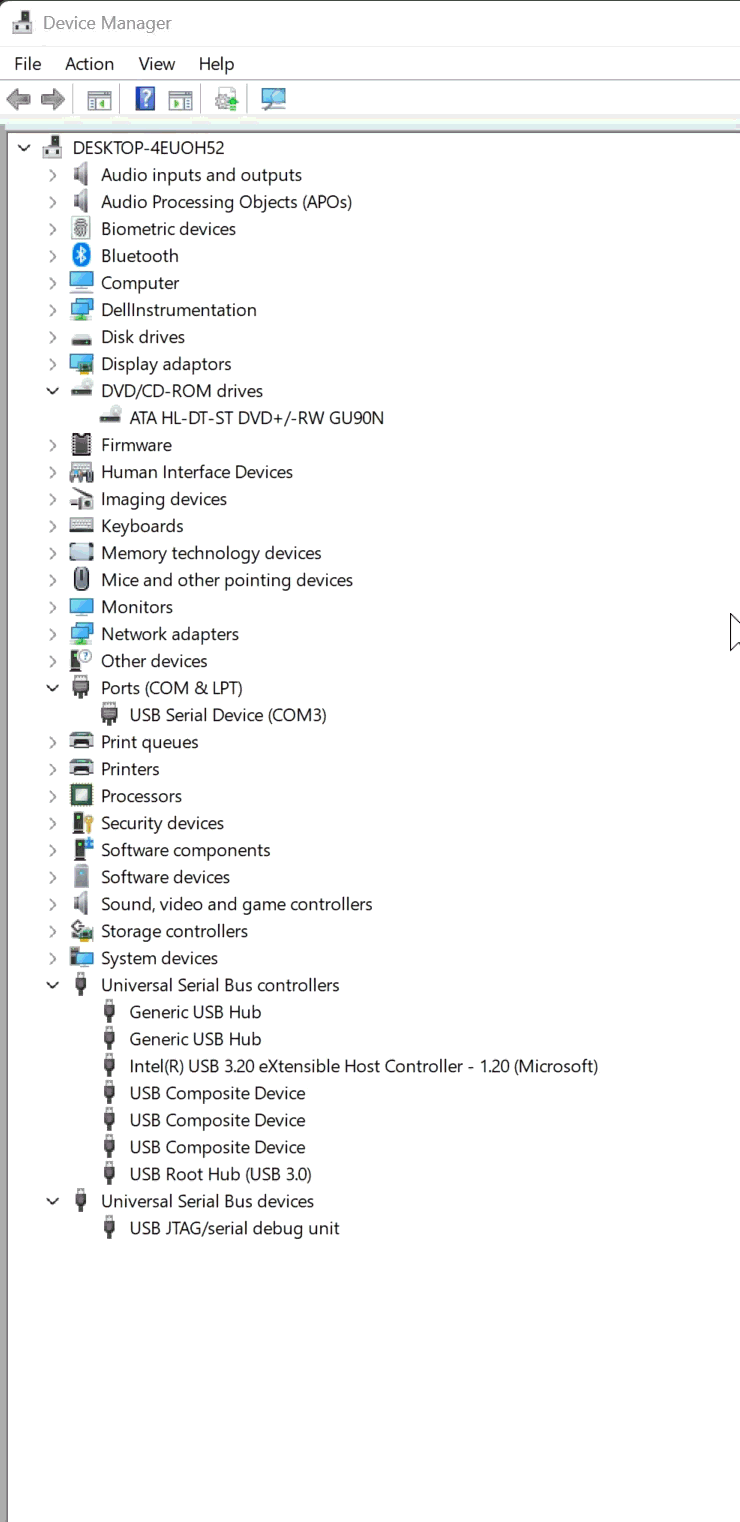Select the DESKTOP-4EUOH52 root node
This screenshot has width=740, height=1522.
[148, 148]
